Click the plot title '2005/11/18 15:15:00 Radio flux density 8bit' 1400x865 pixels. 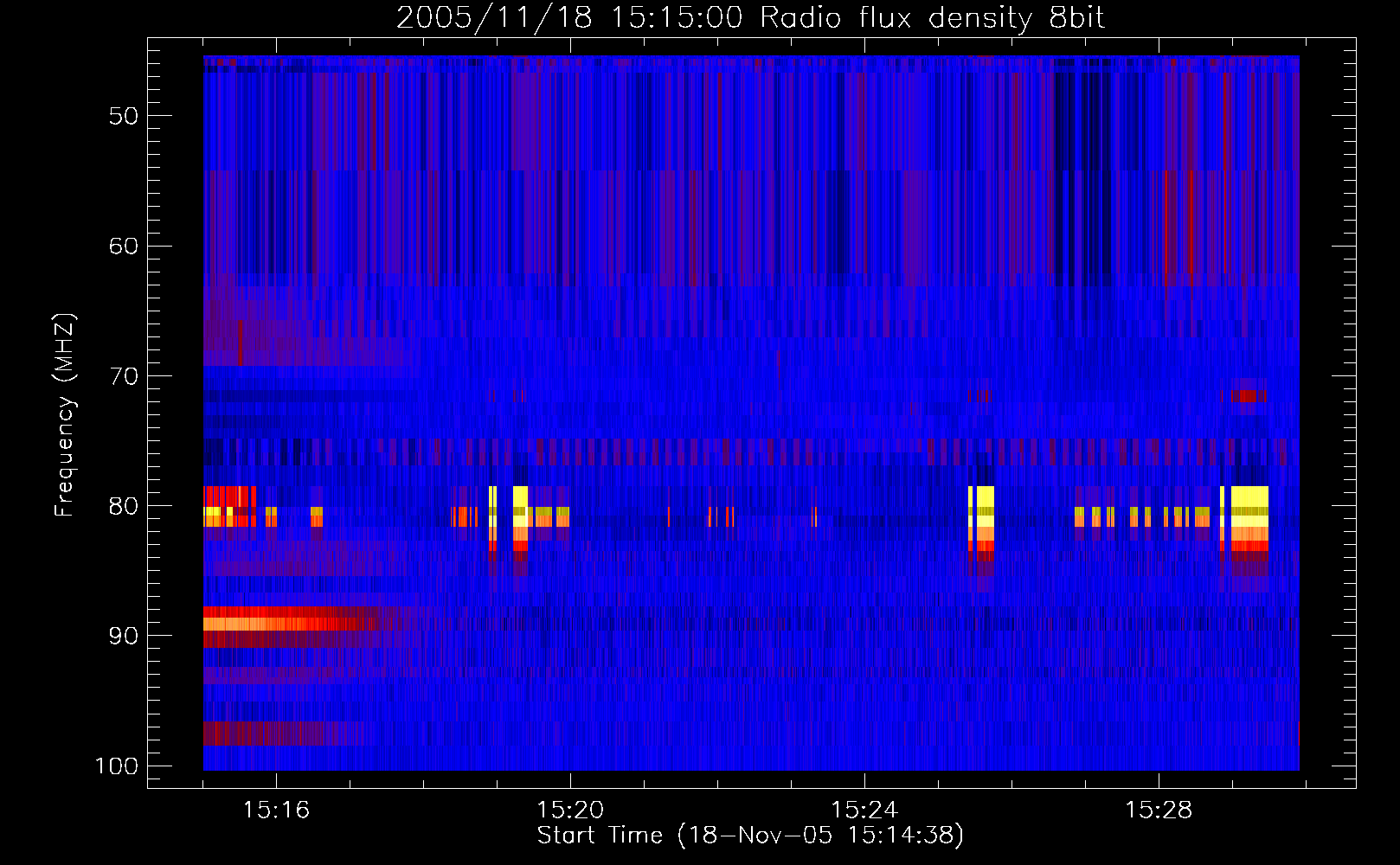click(x=750, y=17)
